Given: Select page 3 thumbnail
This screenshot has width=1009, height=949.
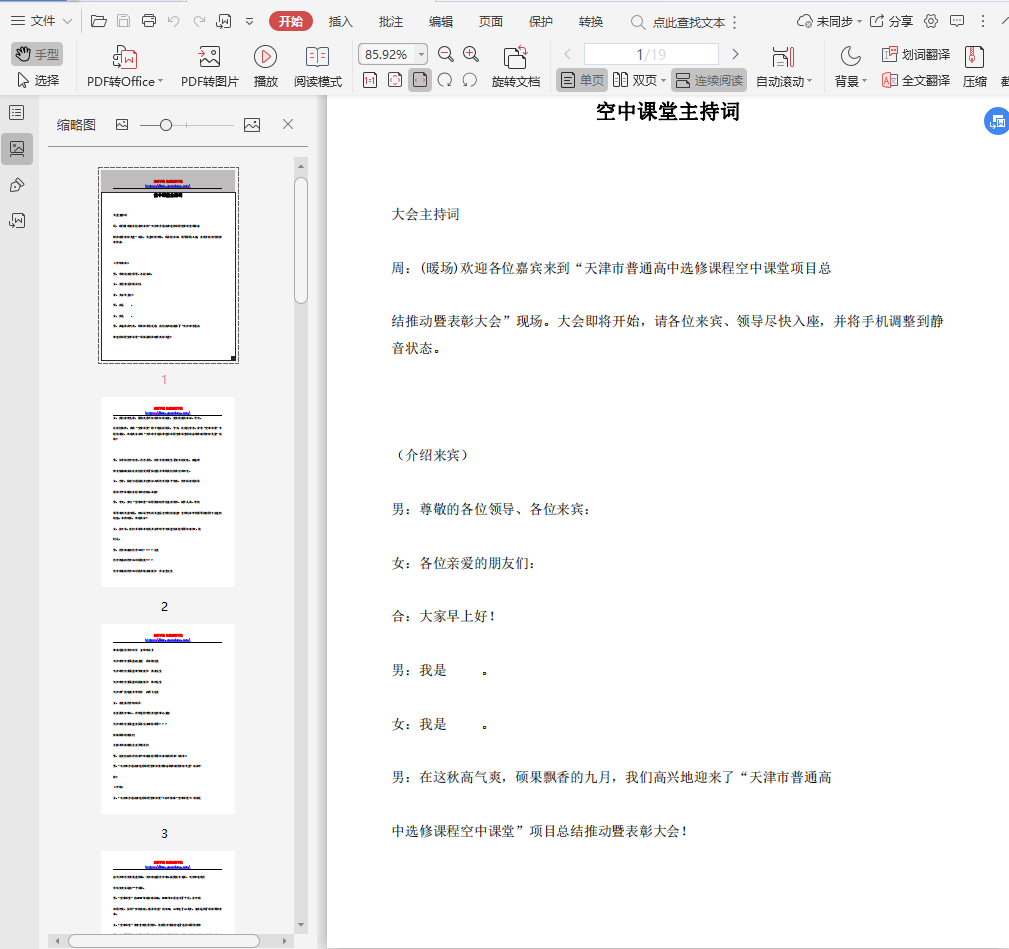Looking at the screenshot, I should pos(168,719).
